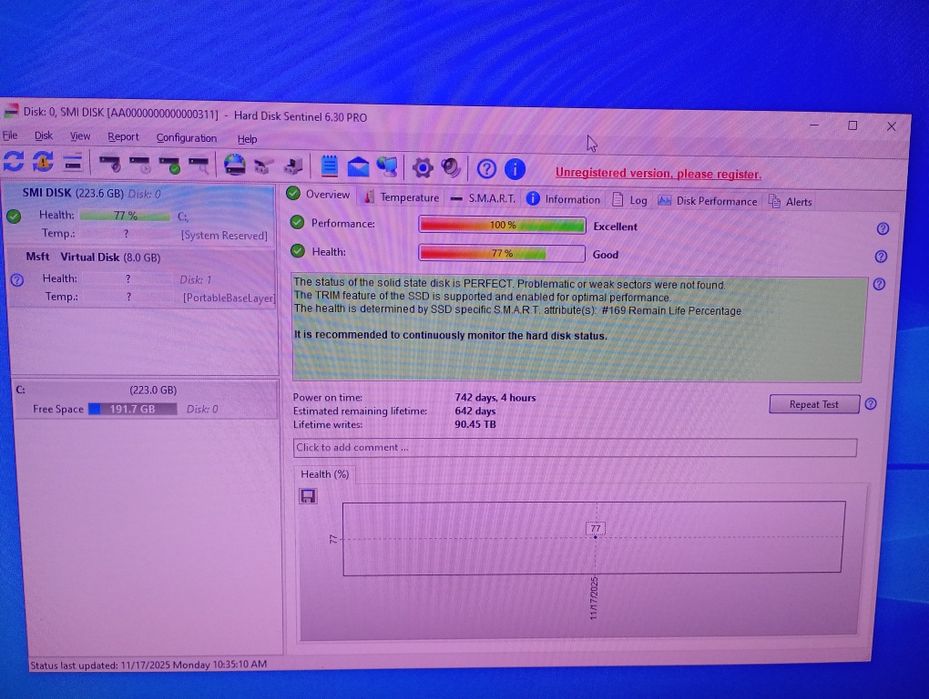Screen dimensions: 929x699
Task: Open configuration via the gear icon
Action: 422,168
